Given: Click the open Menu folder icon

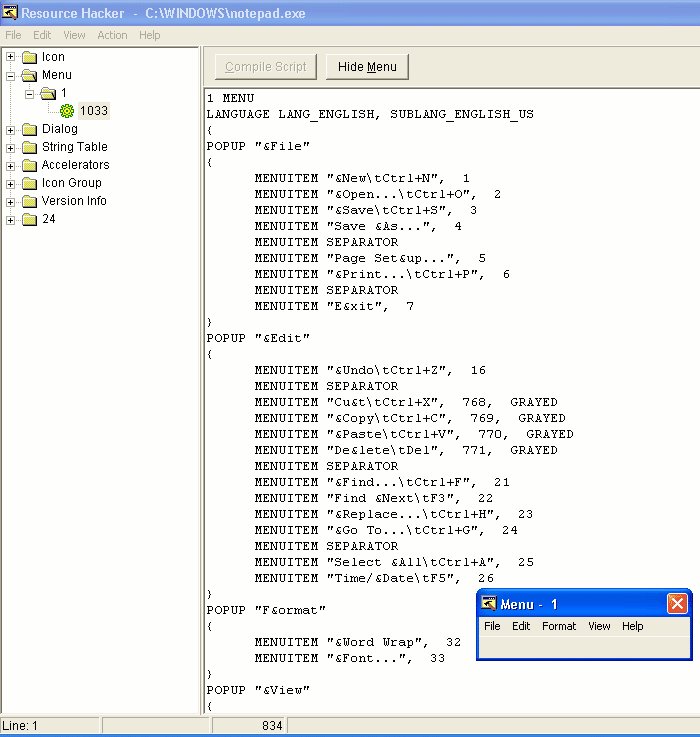Looking at the screenshot, I should (30, 75).
